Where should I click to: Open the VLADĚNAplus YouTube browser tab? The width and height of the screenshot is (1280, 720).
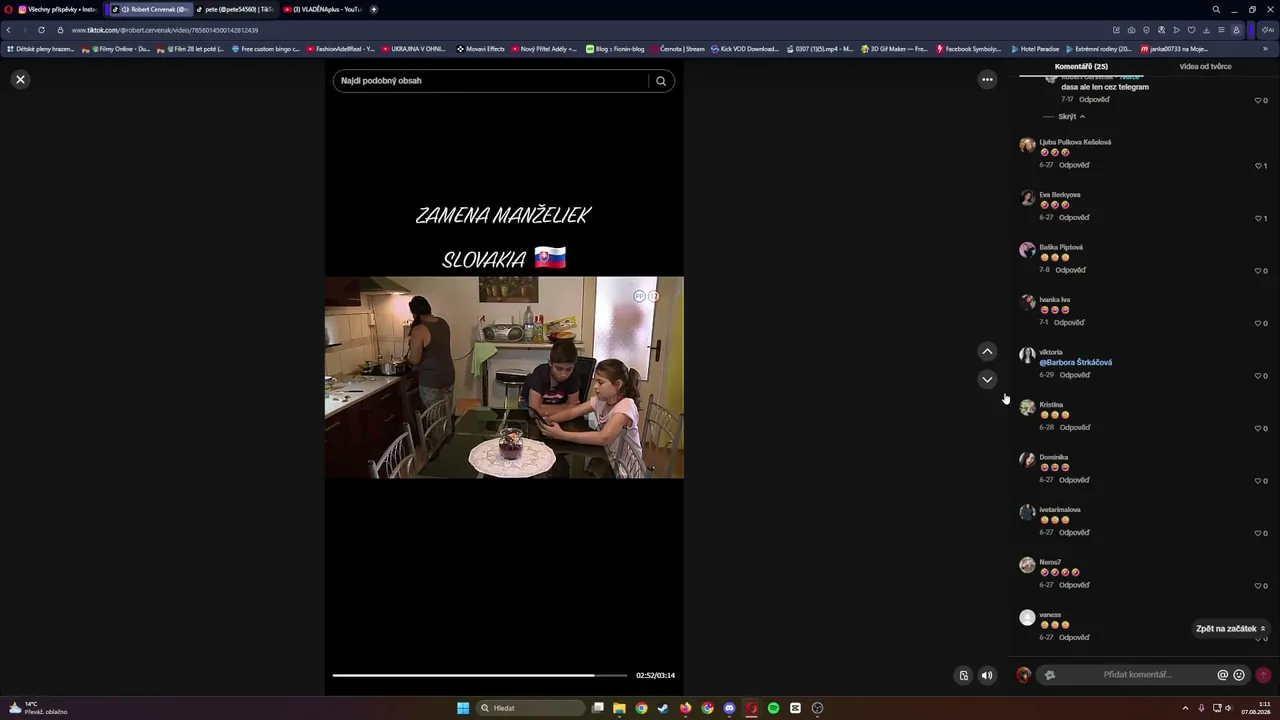[321, 9]
